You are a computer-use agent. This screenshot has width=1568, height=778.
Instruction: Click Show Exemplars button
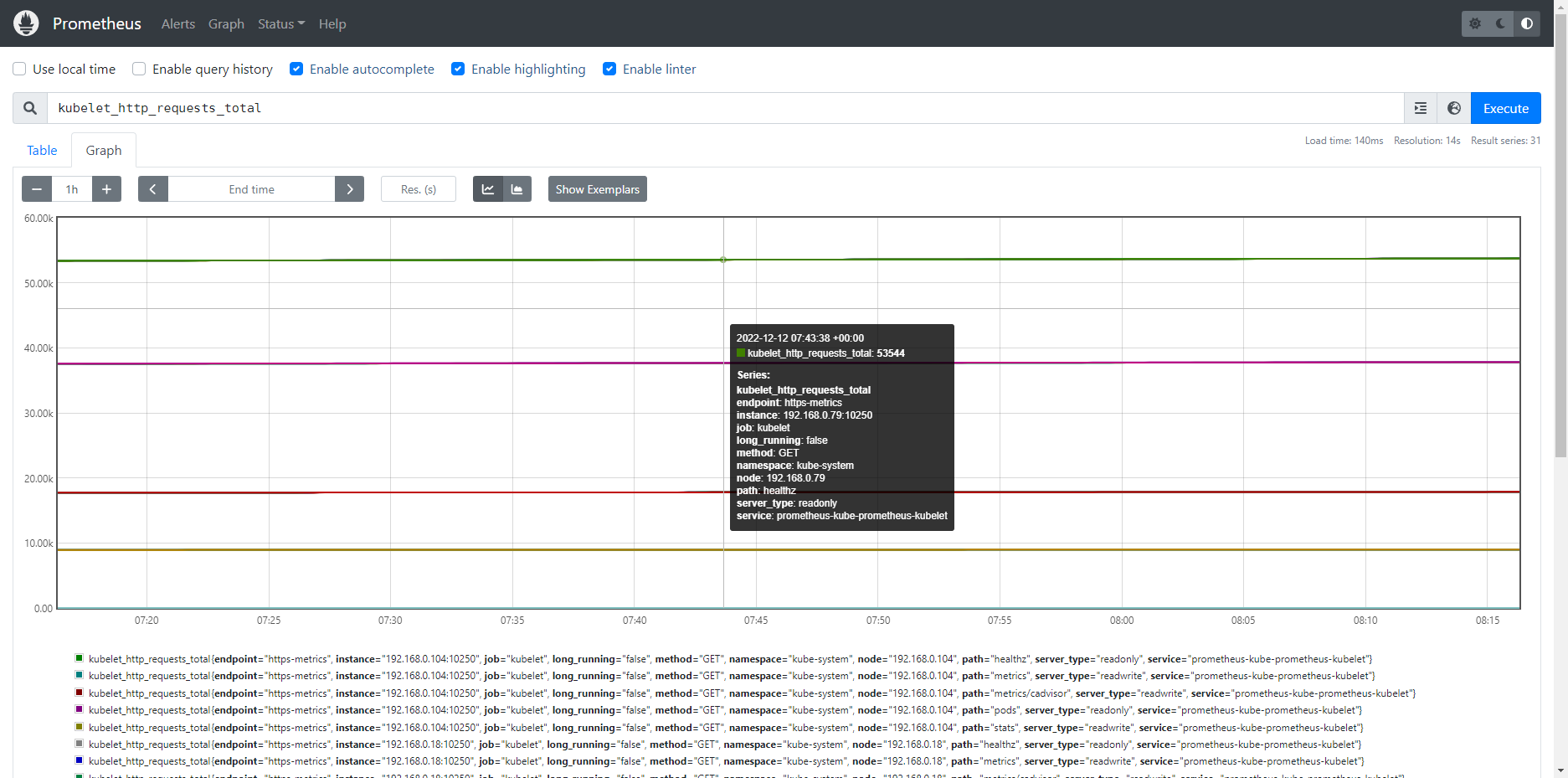click(x=598, y=189)
